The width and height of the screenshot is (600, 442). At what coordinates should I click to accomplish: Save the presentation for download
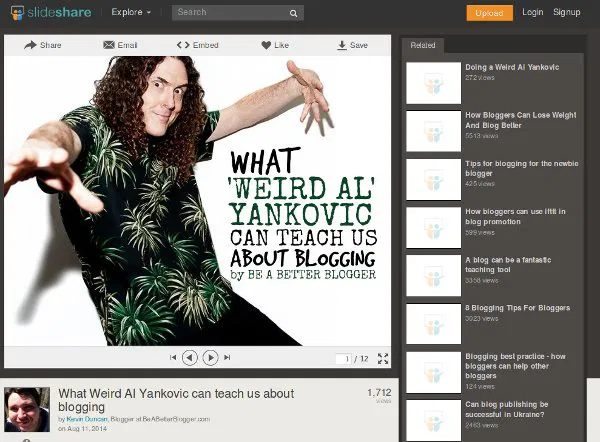pos(353,45)
